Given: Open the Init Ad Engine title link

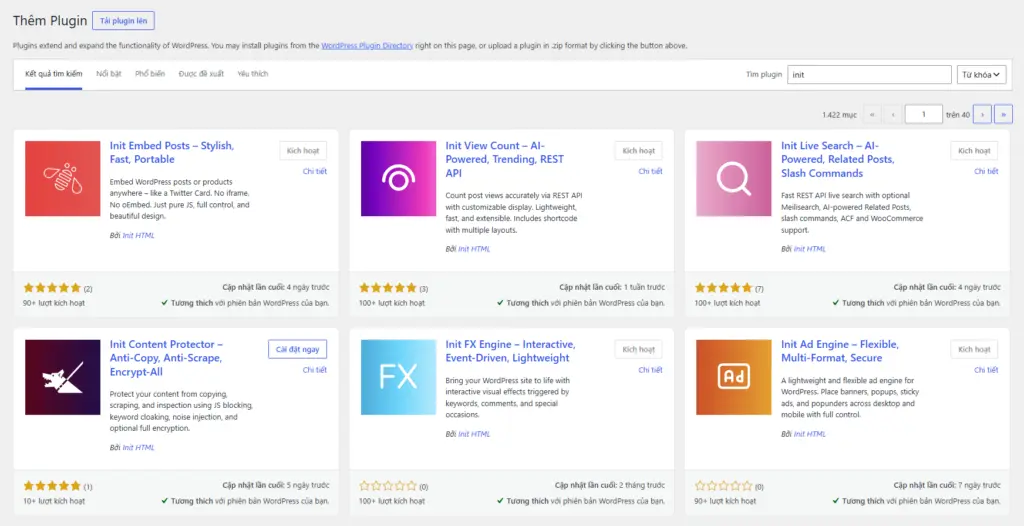Looking at the screenshot, I should [840, 351].
